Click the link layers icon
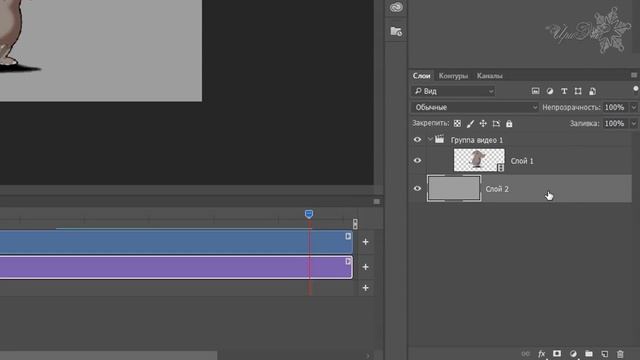Image resolution: width=640 pixels, height=360 pixels. click(x=525, y=353)
